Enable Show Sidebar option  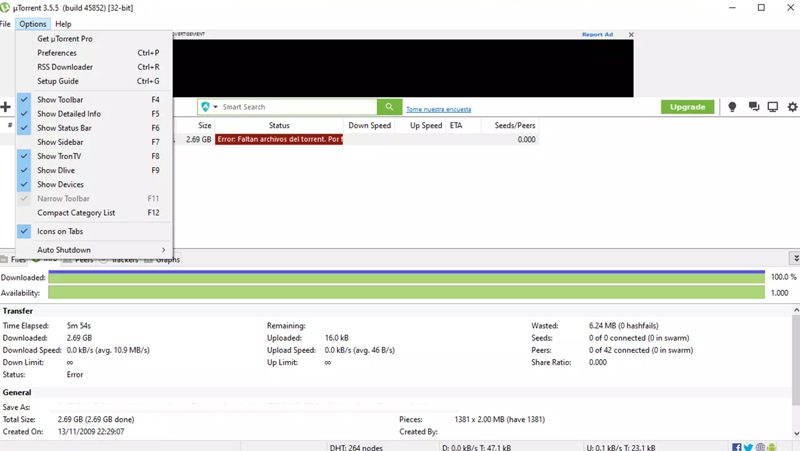pos(95,142)
